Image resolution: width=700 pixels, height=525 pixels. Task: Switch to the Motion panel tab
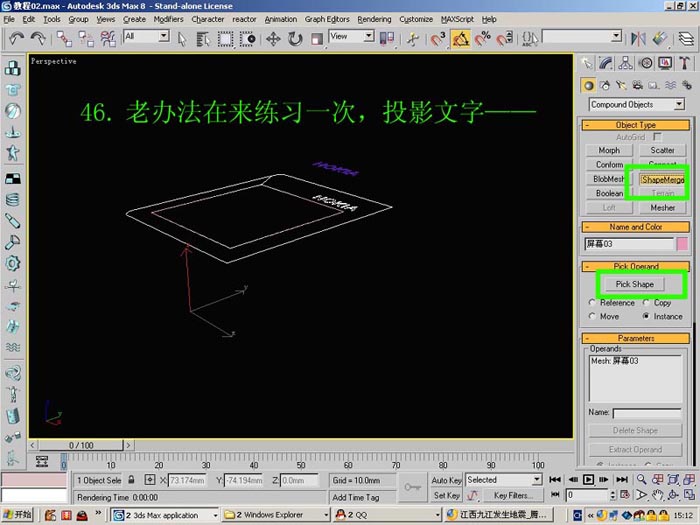click(646, 63)
